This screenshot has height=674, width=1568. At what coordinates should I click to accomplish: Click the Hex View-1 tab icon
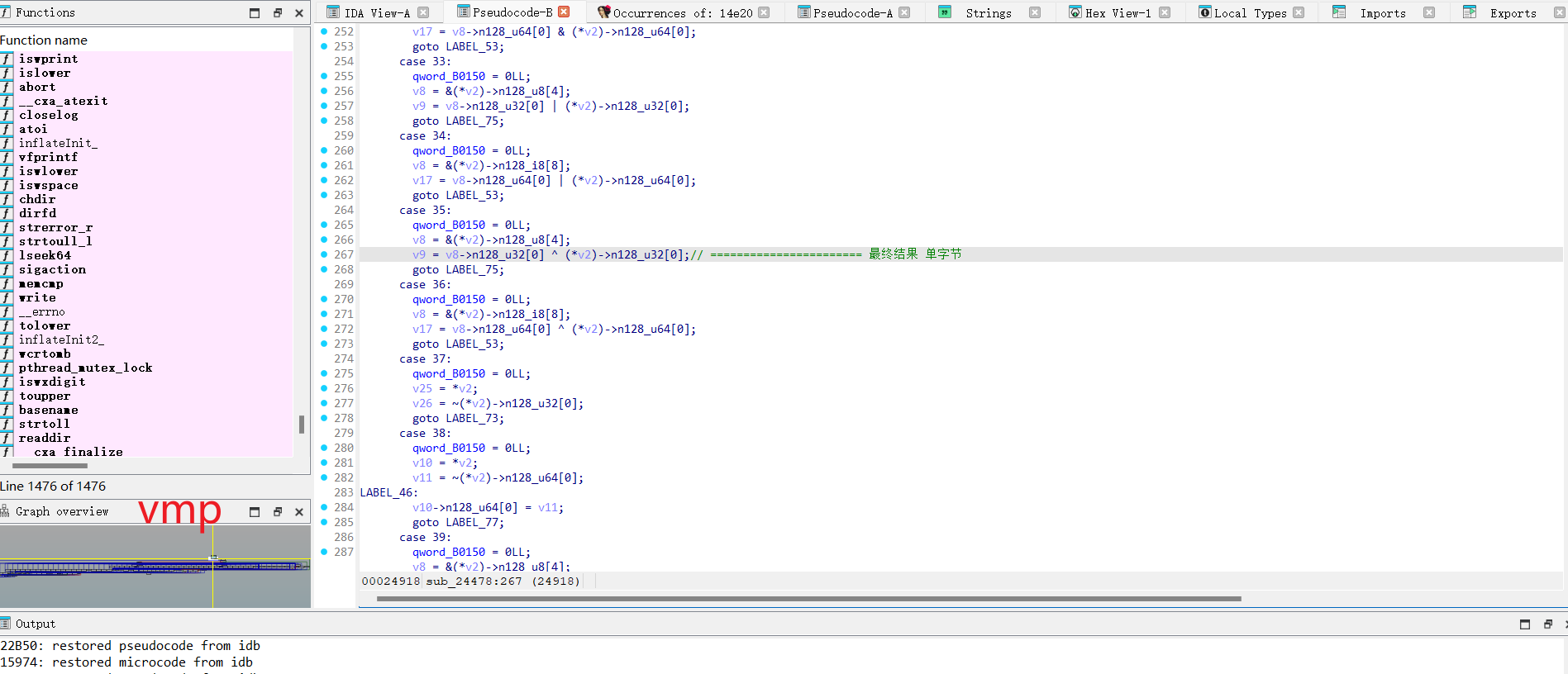(1075, 12)
